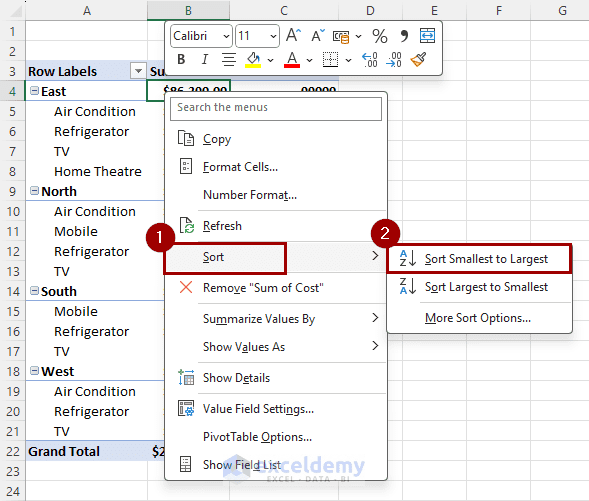The image size is (589, 501).
Task: Decrease font size in mini toolbar
Action: click(x=318, y=36)
